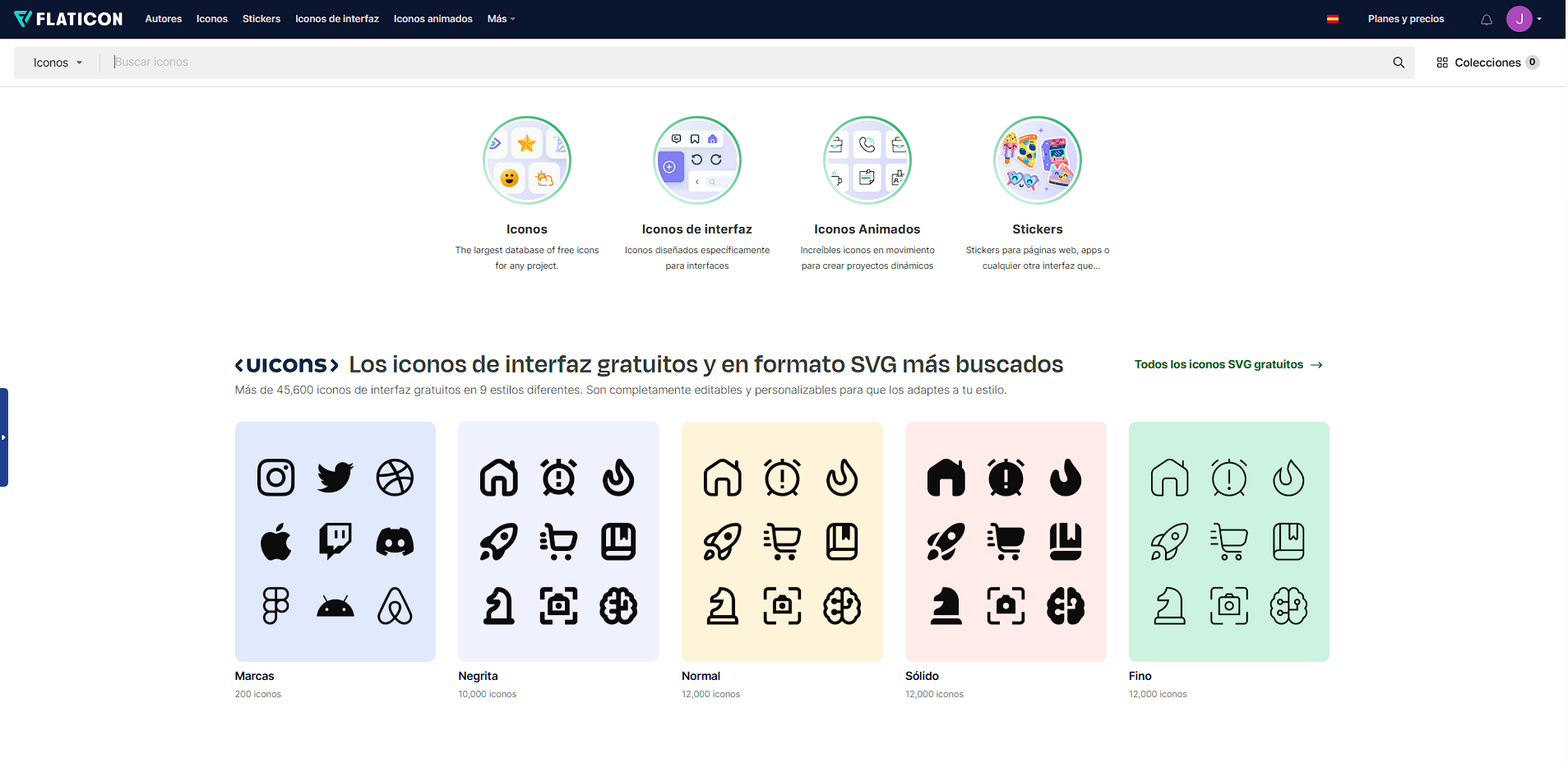This screenshot has height=763, width=1568.
Task: Click the Spanish flag language selector
Action: (1332, 18)
